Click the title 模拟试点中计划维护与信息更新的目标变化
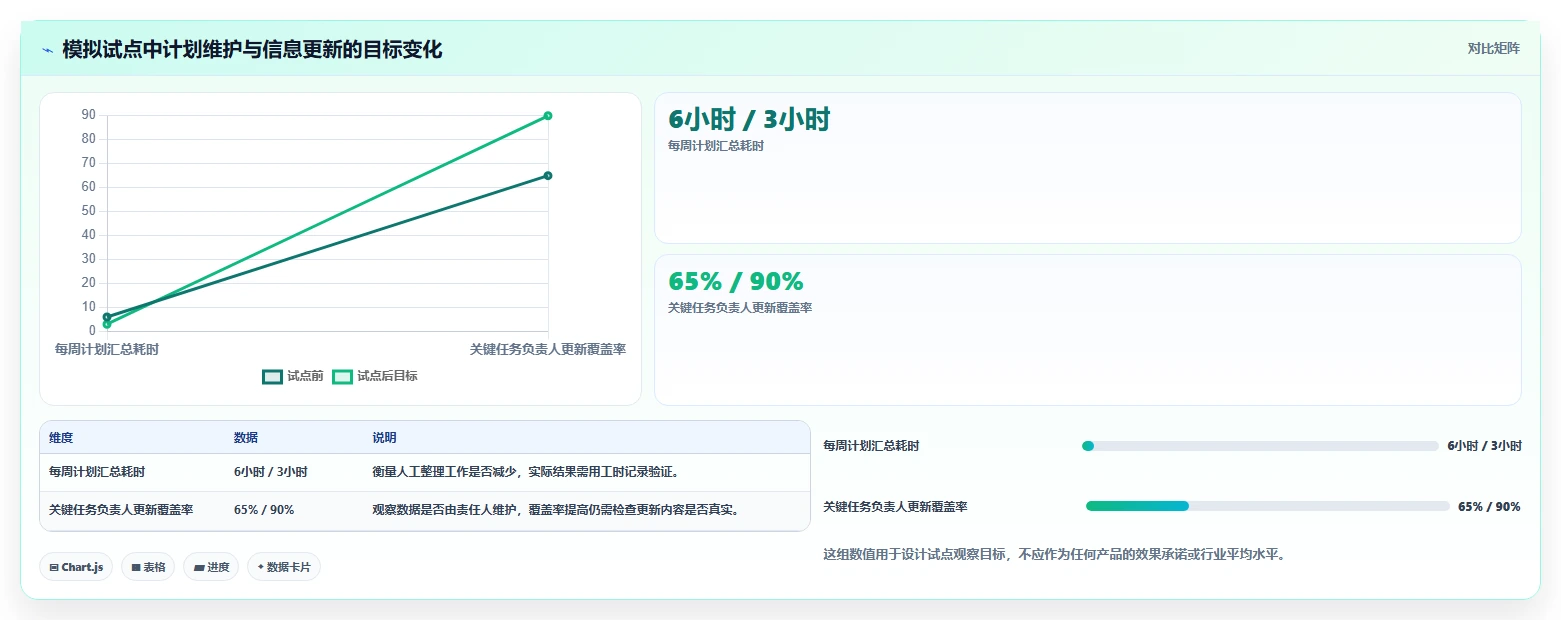1561x620 pixels. click(x=252, y=50)
